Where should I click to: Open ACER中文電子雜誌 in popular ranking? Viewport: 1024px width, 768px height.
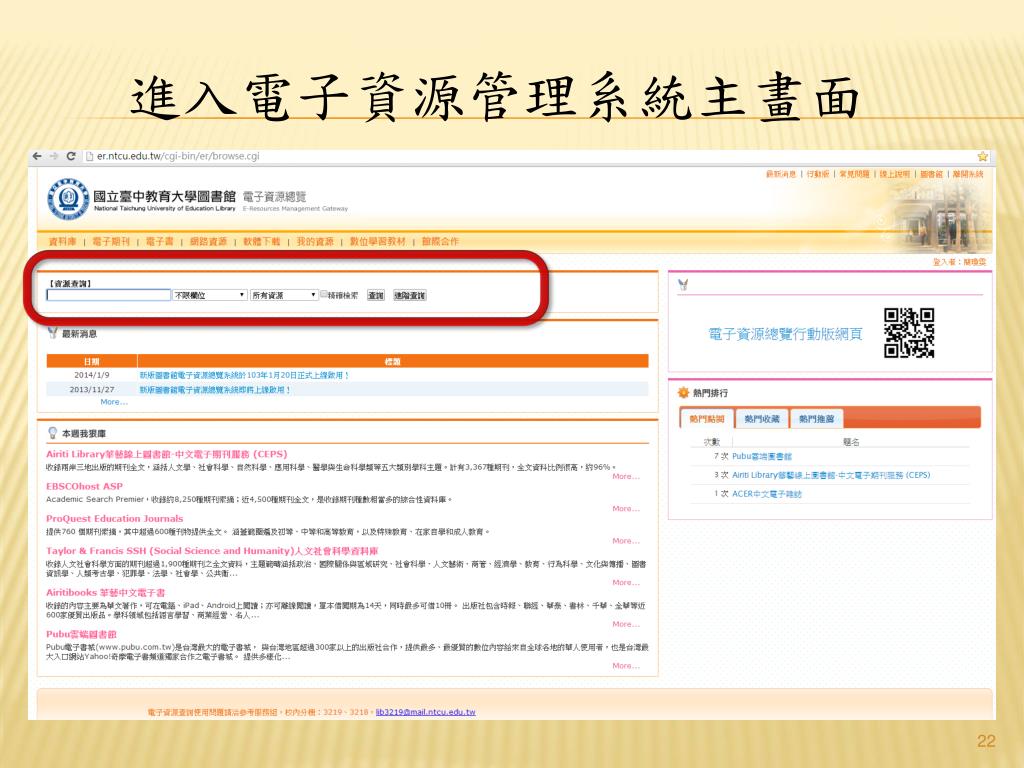pyautogui.click(x=767, y=494)
